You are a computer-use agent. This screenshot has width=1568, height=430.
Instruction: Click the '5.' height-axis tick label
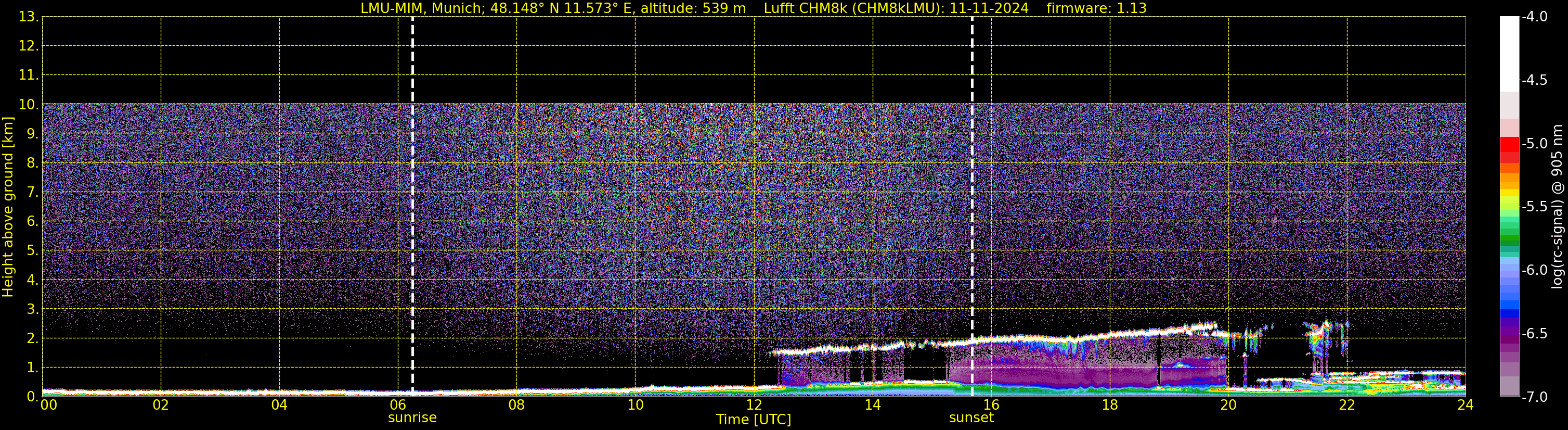(x=32, y=251)
